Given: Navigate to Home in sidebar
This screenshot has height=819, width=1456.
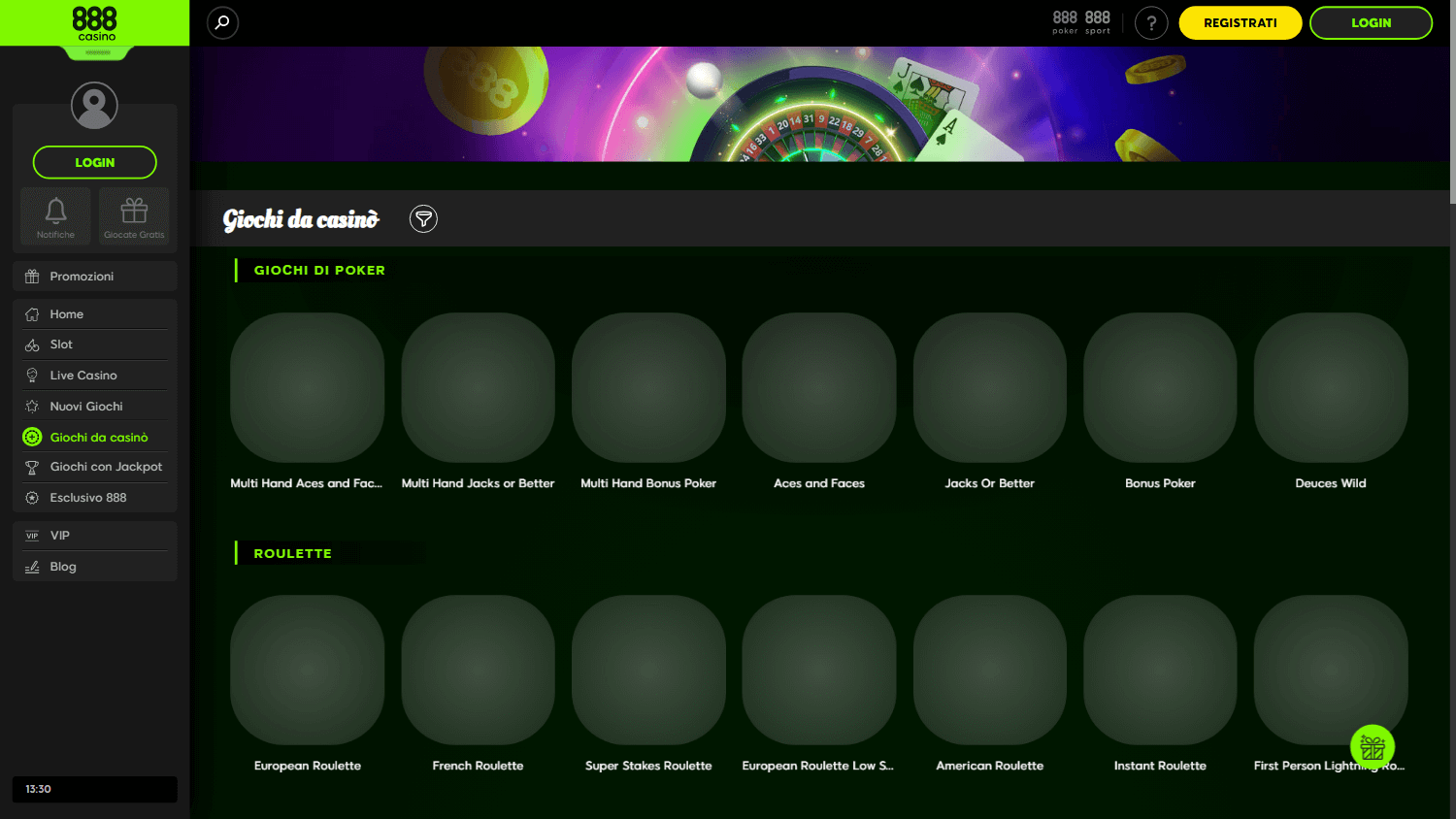Looking at the screenshot, I should point(68,313).
